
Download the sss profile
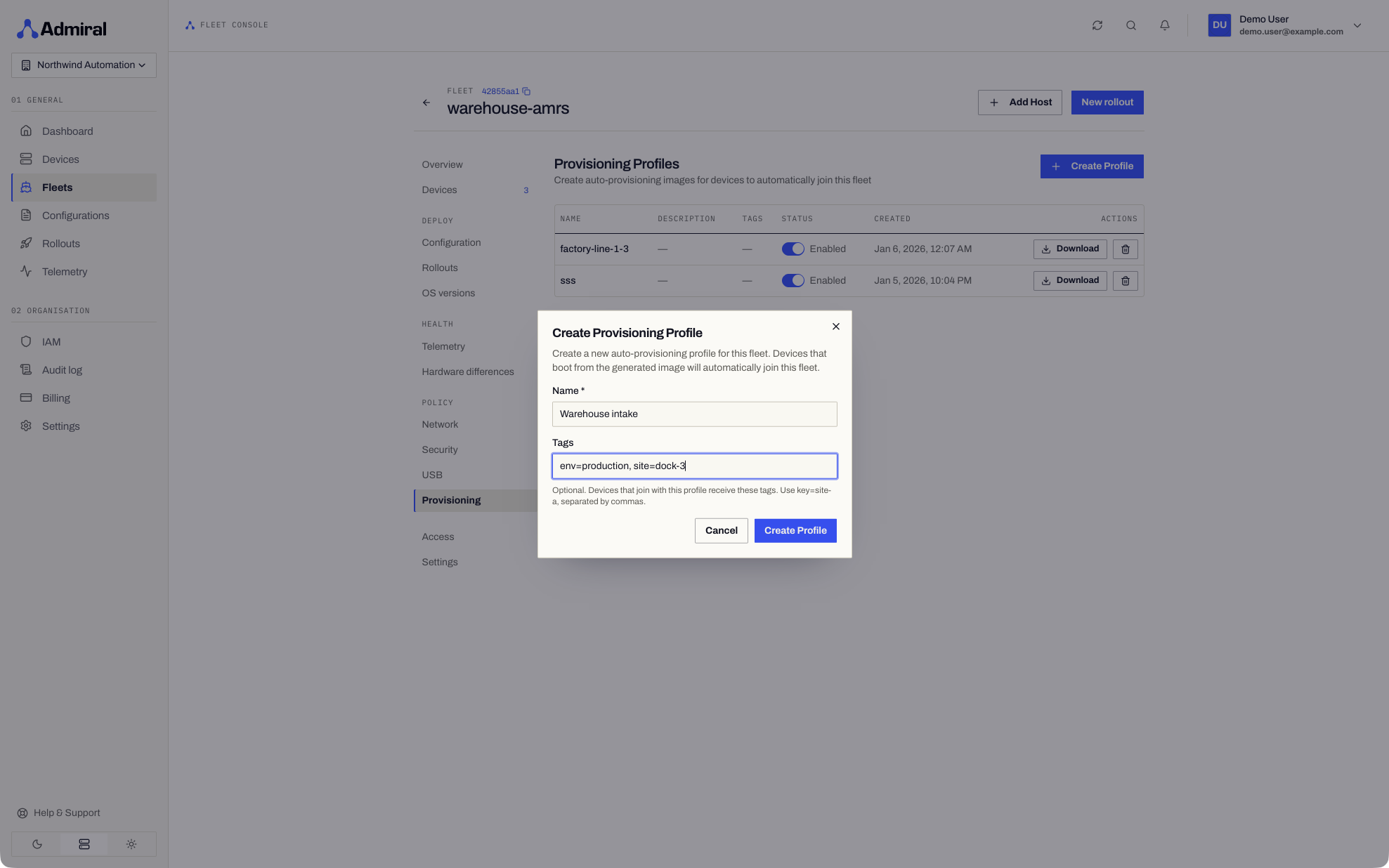[1070, 281]
